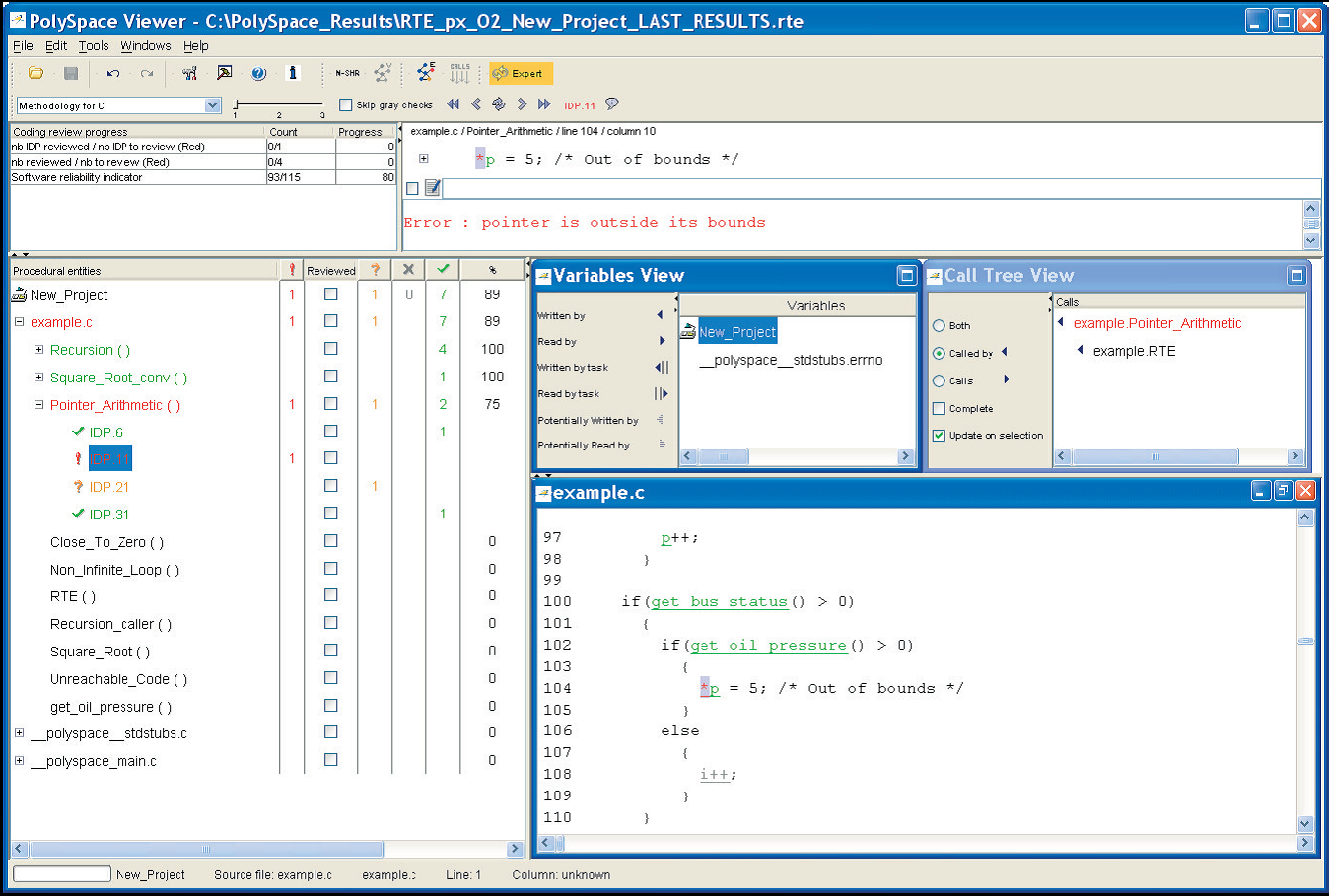Enable the Skip gray checks checkbox
The height and width of the screenshot is (896, 1329).
(x=345, y=104)
